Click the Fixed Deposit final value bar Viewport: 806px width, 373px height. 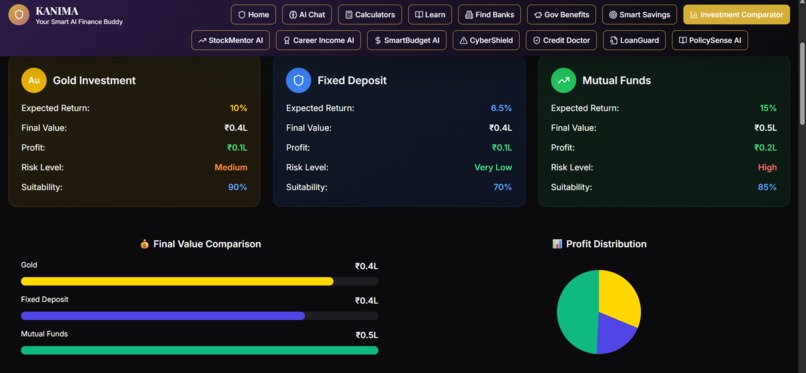click(199, 316)
